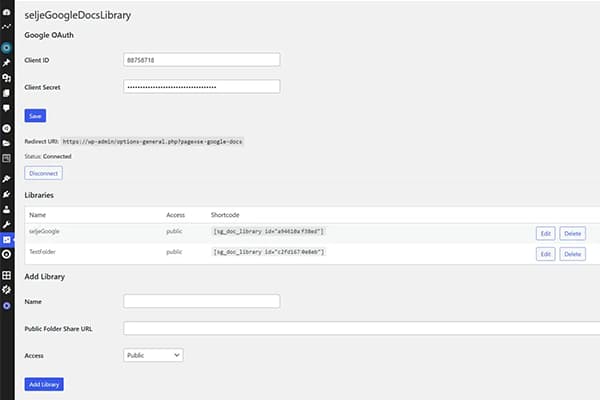The width and height of the screenshot is (600, 400).
Task: Open Posts via the pushpin icon
Action: [x=6, y=62]
